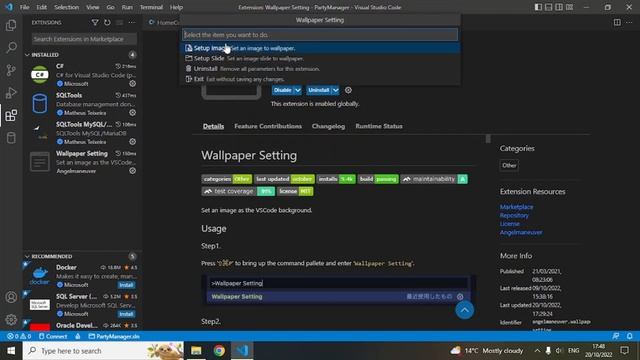Open Views and More Actions in Extensions
Screen dimensions: 640x360
pyautogui.click(x=131, y=22)
